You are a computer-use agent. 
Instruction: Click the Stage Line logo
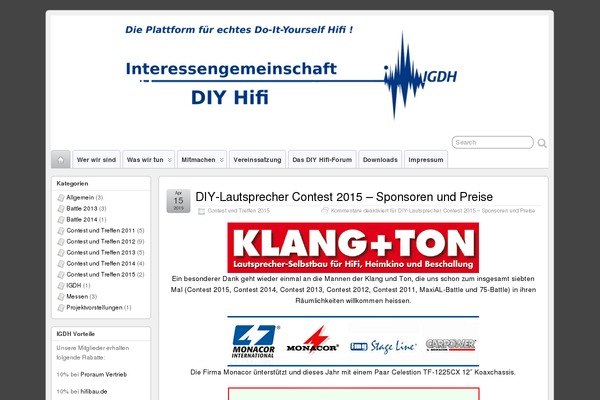click(x=383, y=346)
